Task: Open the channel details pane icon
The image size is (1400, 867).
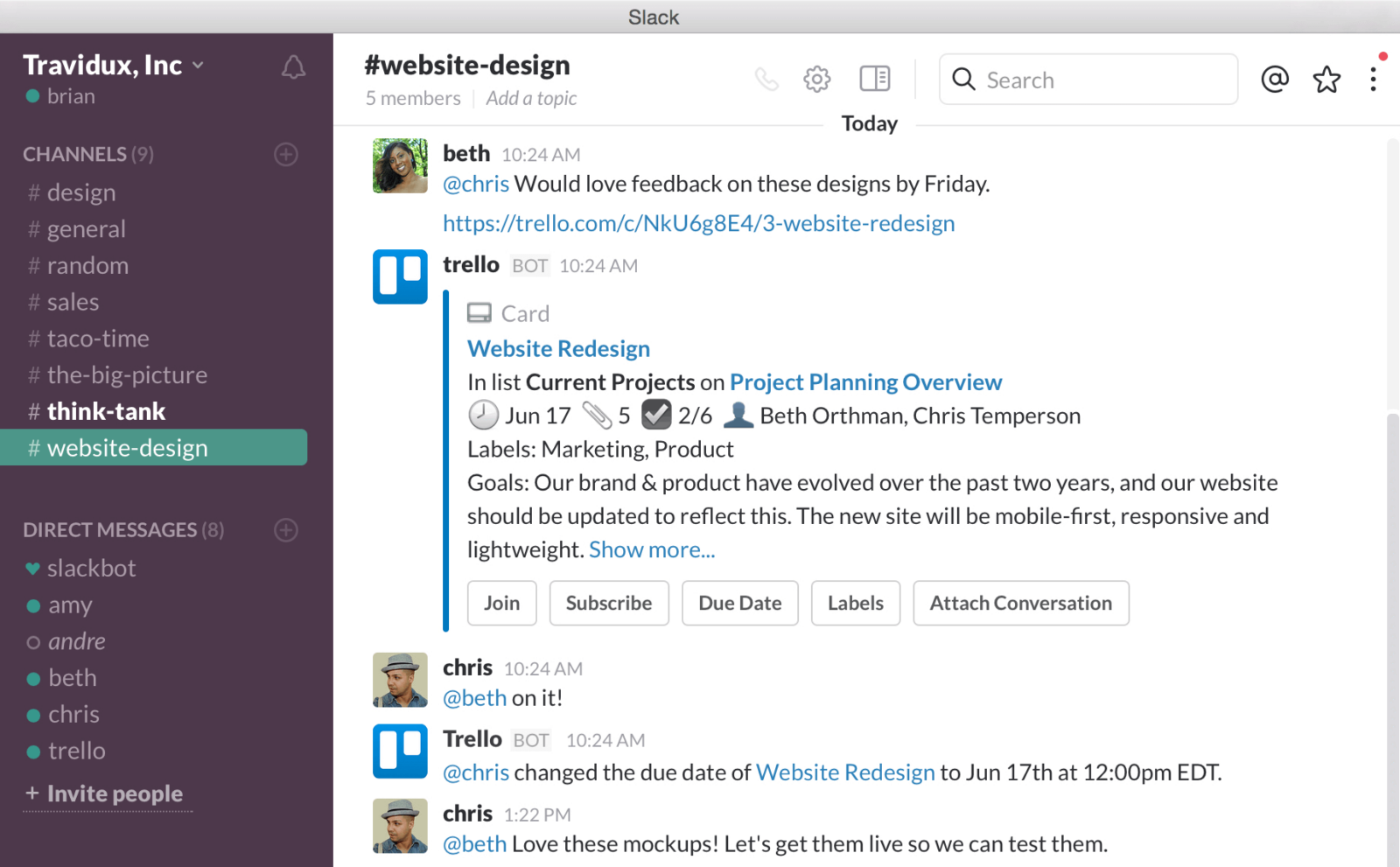Action: pyautogui.click(x=874, y=79)
